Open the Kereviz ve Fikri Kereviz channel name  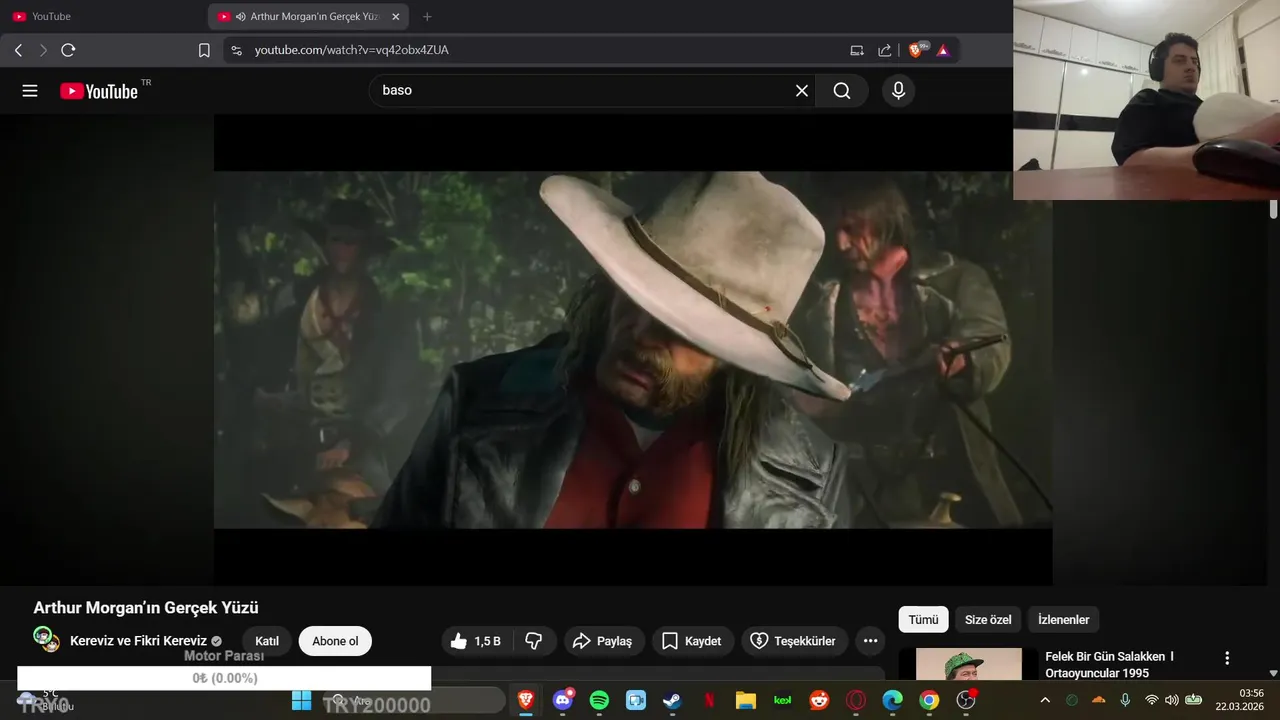pos(138,641)
